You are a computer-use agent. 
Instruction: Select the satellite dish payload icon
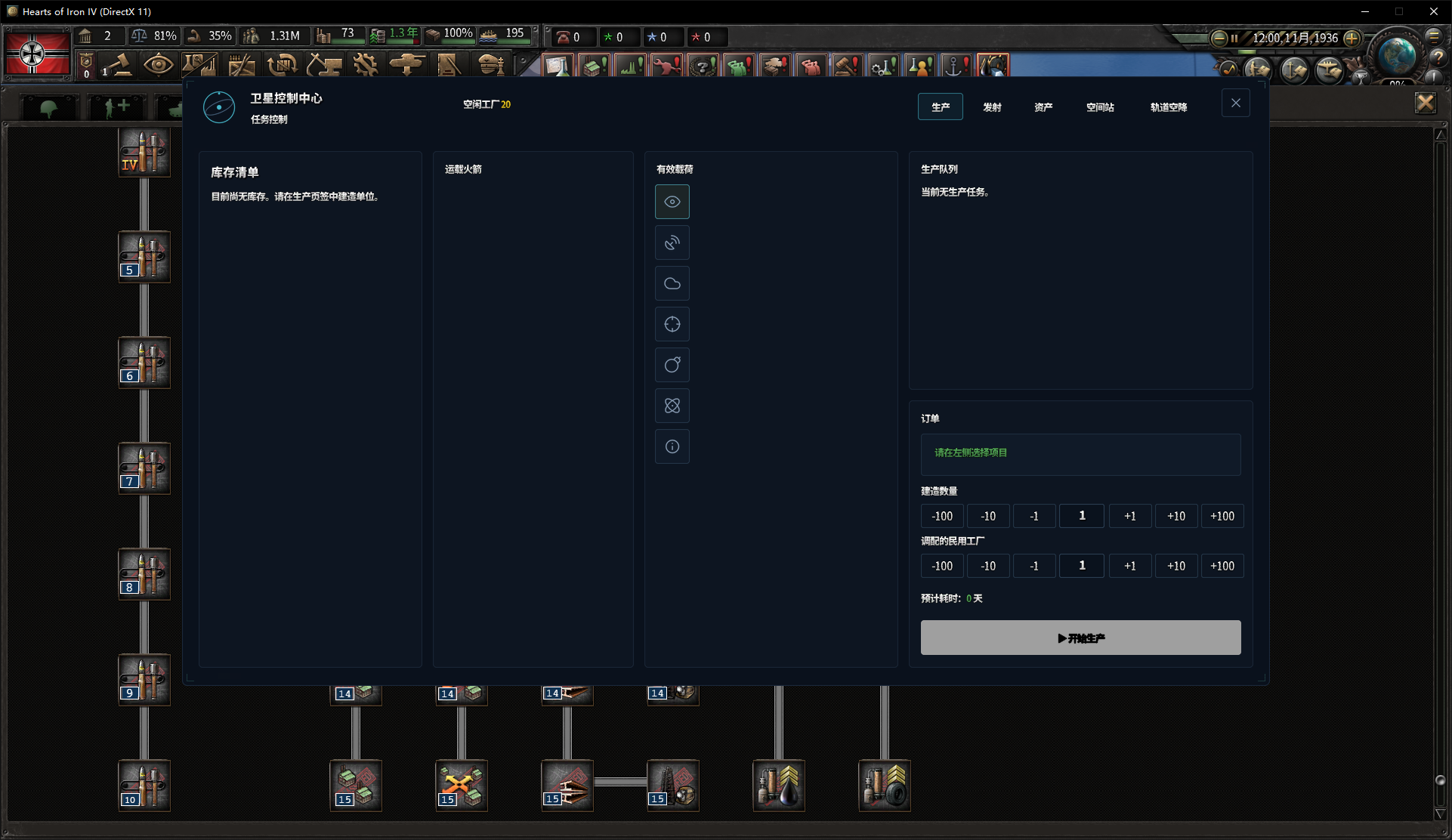672,242
